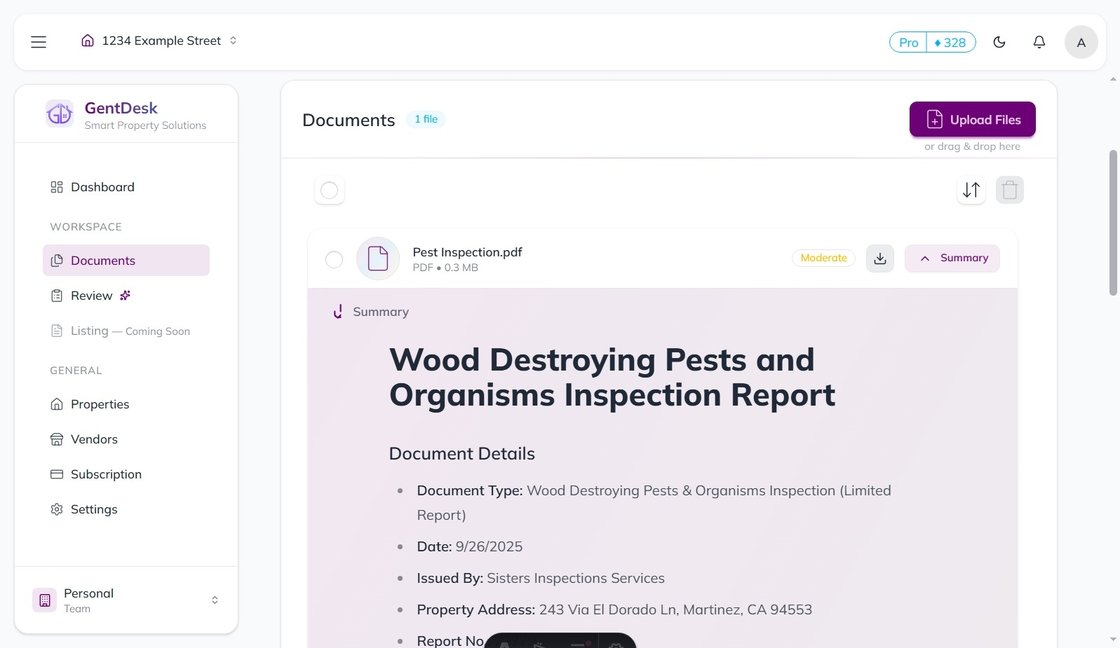Viewport: 1120px width, 648px height.
Task: Download Pest Inspection.pdf using the download icon
Action: pos(879,258)
